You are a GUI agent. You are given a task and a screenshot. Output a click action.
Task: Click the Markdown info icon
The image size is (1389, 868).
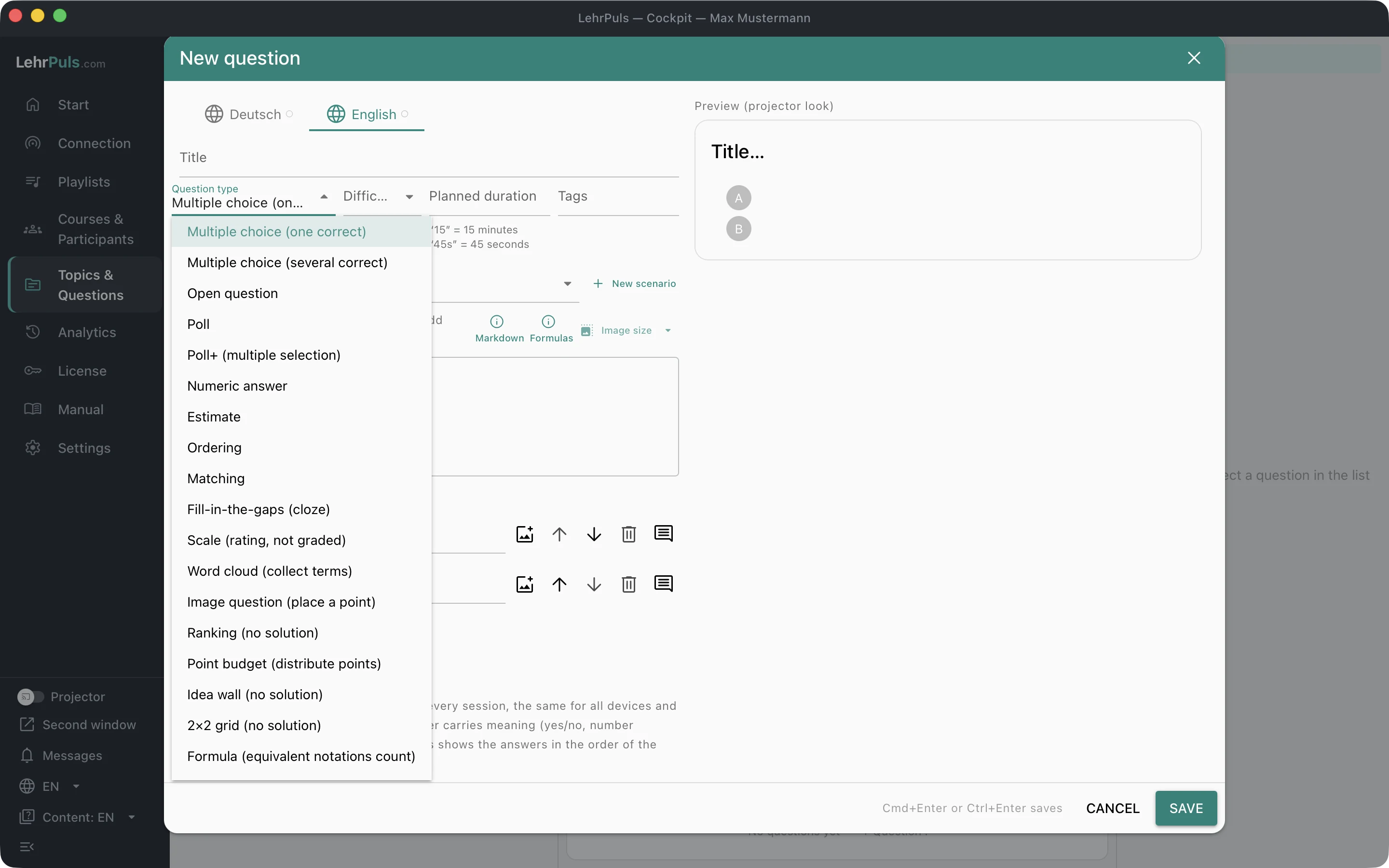point(496,322)
